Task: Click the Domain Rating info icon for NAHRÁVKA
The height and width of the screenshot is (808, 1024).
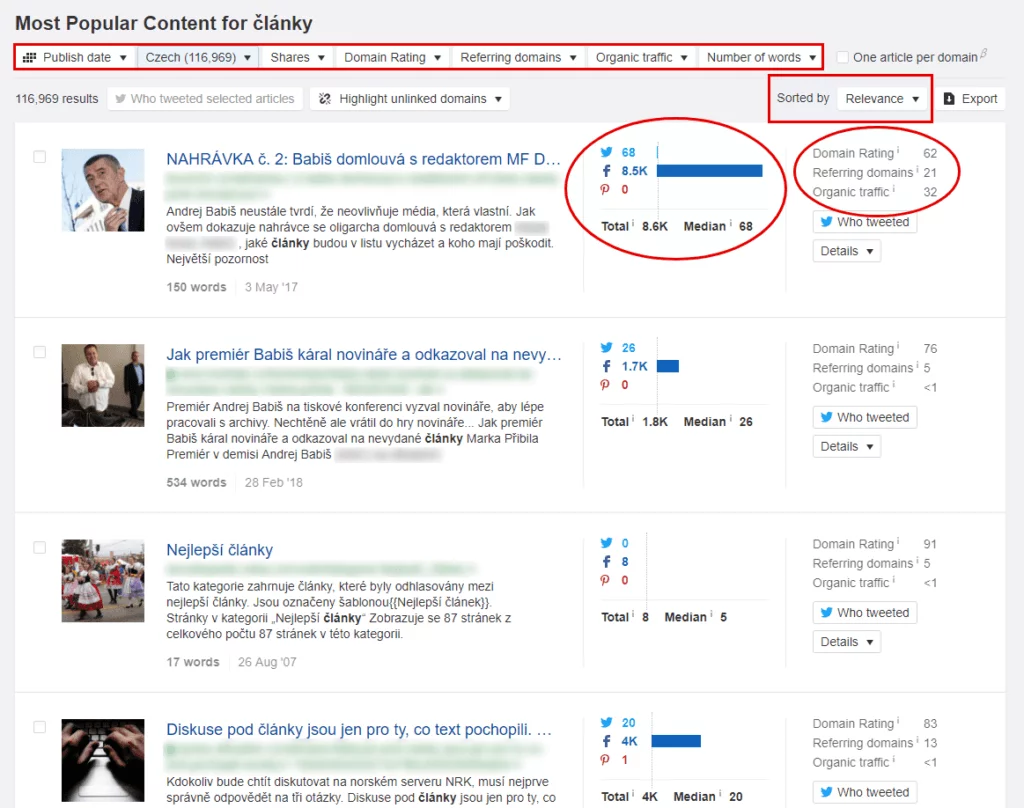Action: click(x=898, y=150)
